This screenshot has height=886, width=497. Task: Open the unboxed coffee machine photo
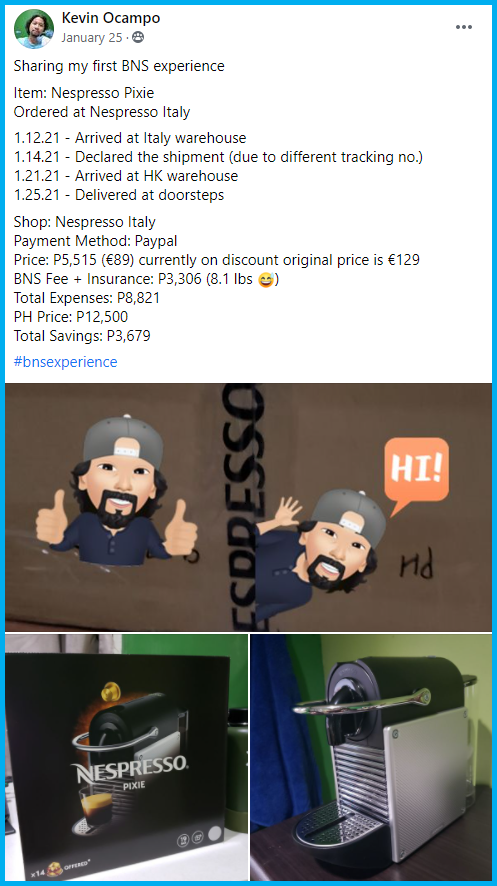[x=371, y=757]
